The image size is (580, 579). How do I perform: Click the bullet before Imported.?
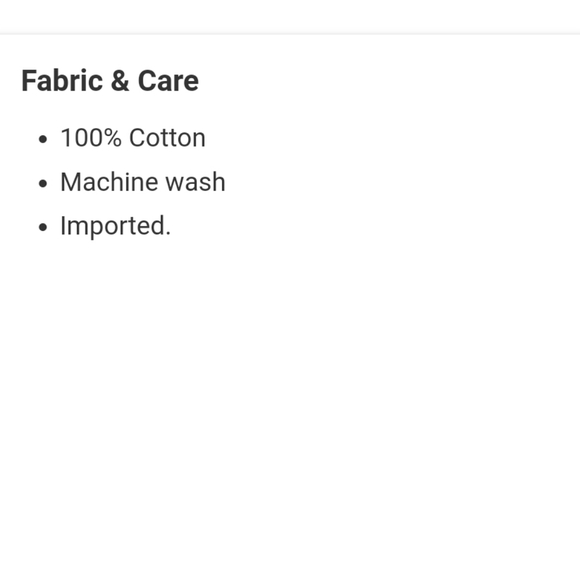click(x=43, y=227)
